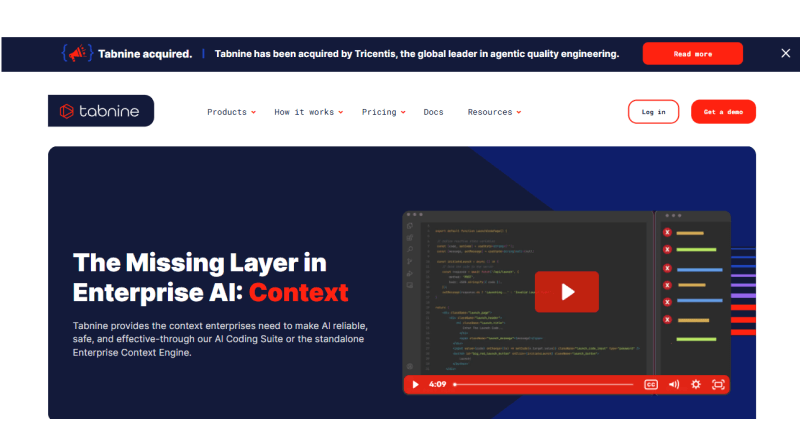The width and height of the screenshot is (800, 445).
Task: Click the 'Context' red headline word
Action: [x=298, y=292]
